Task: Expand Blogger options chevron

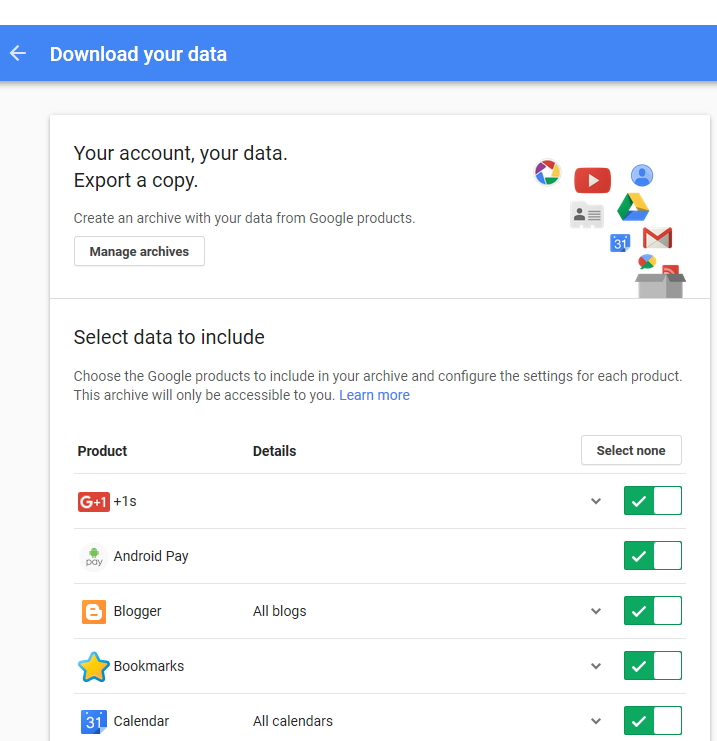Action: [x=596, y=611]
